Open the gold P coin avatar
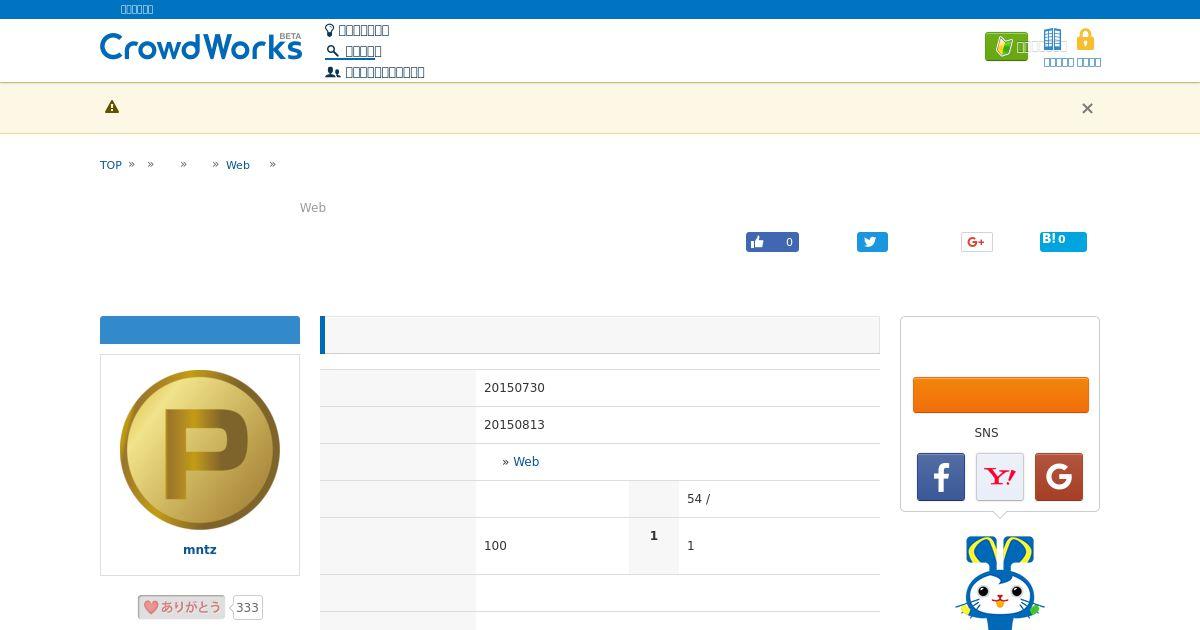This screenshot has height=630, width=1200. pos(200,450)
